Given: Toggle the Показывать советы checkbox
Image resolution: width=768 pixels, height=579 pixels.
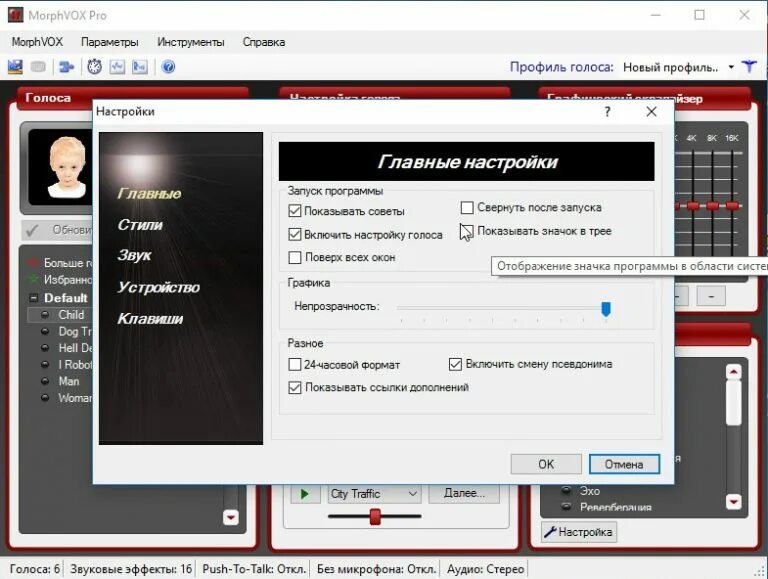Looking at the screenshot, I should click(x=294, y=211).
